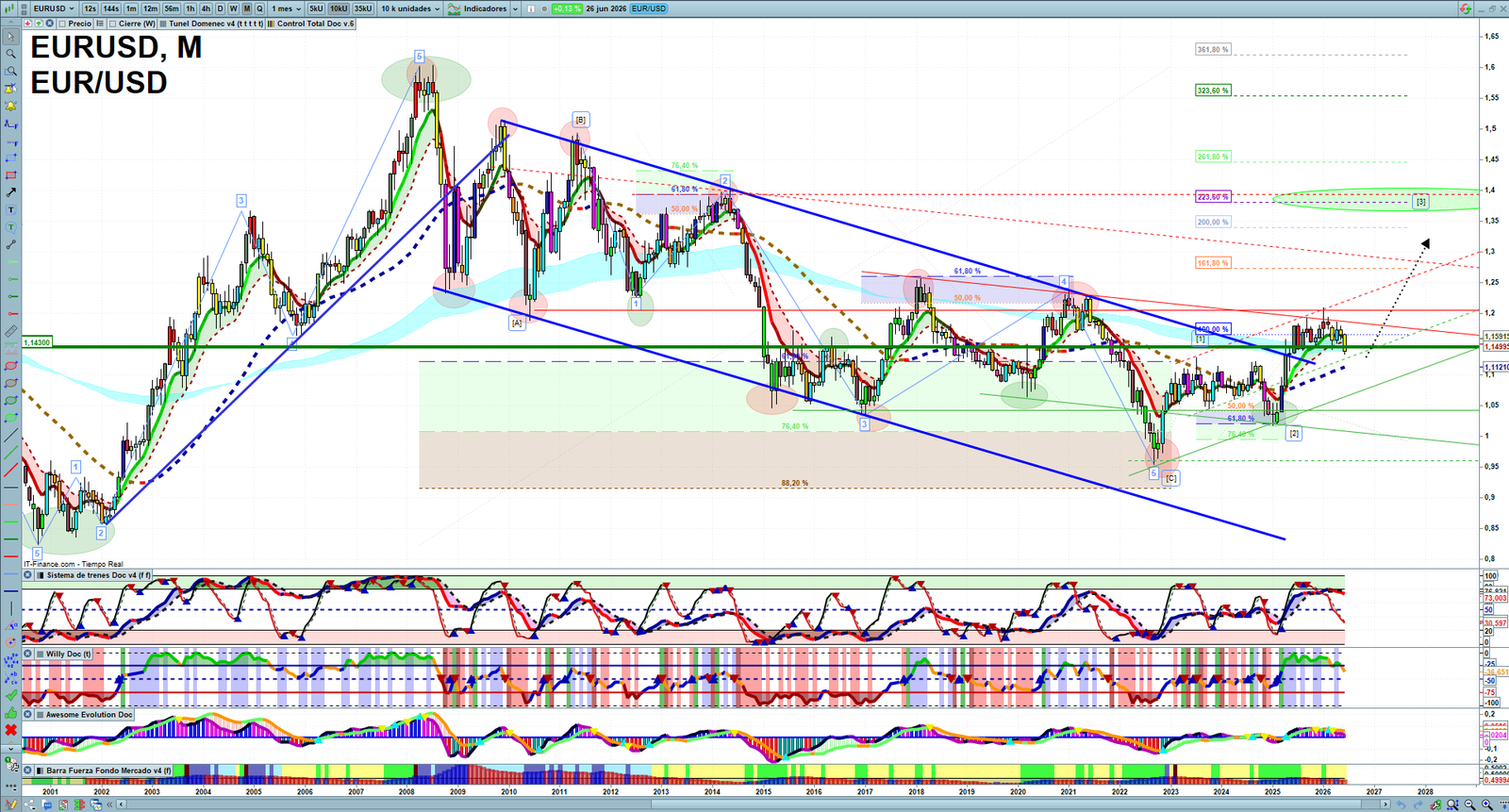Click the 1,14300 price level label
This screenshot has width=1509, height=812.
tap(37, 342)
